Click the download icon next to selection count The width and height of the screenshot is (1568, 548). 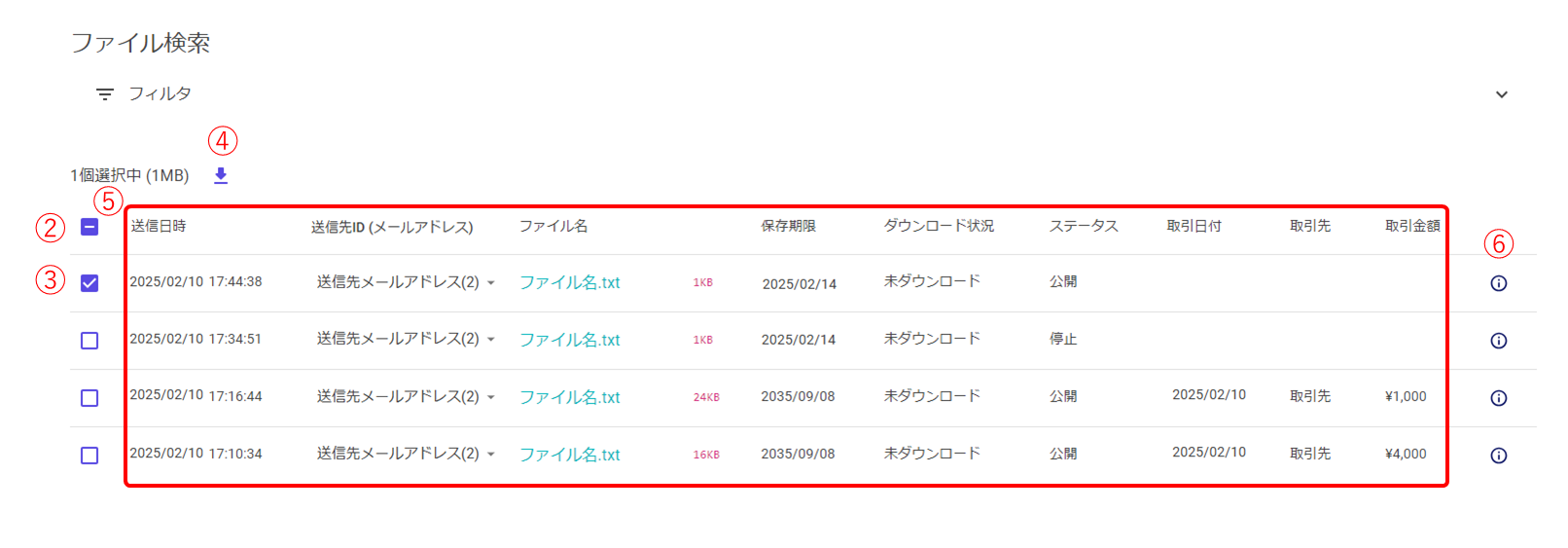pyautogui.click(x=221, y=175)
